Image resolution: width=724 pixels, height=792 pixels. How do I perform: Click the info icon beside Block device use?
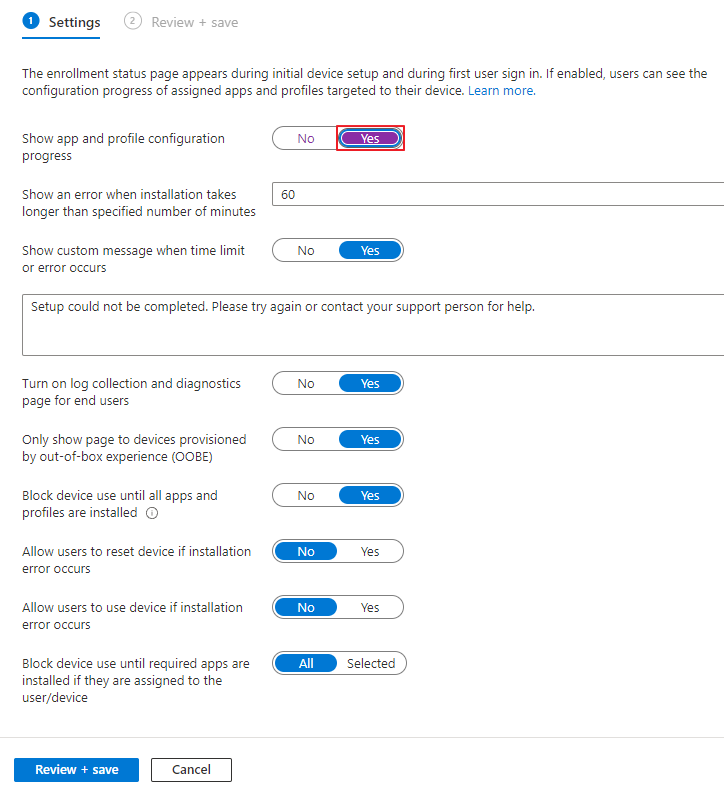tap(152, 513)
